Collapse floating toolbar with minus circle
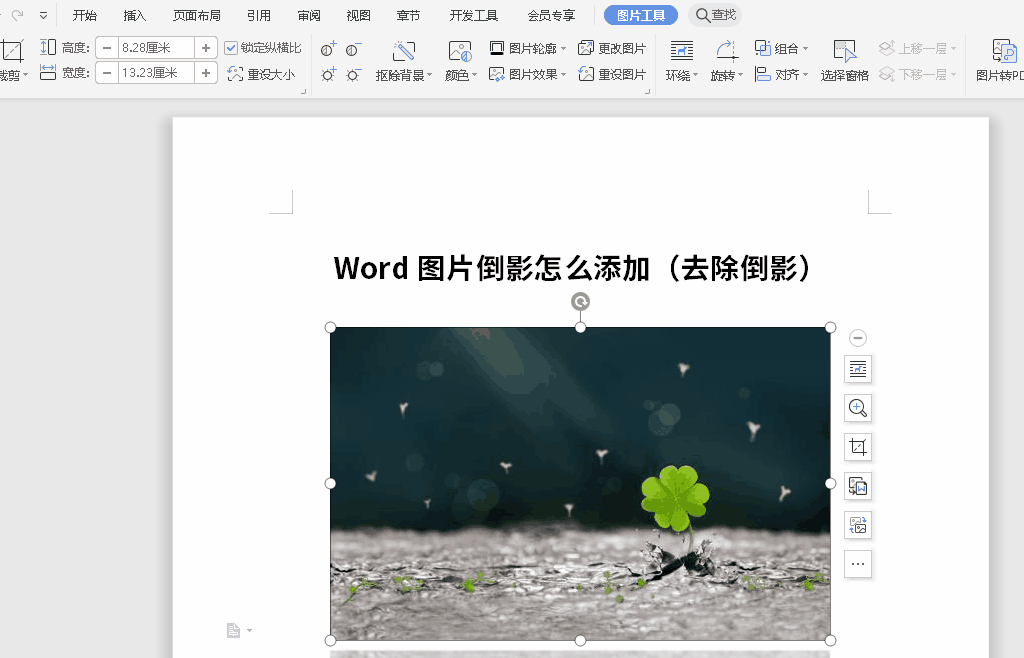1024x658 pixels. point(857,338)
